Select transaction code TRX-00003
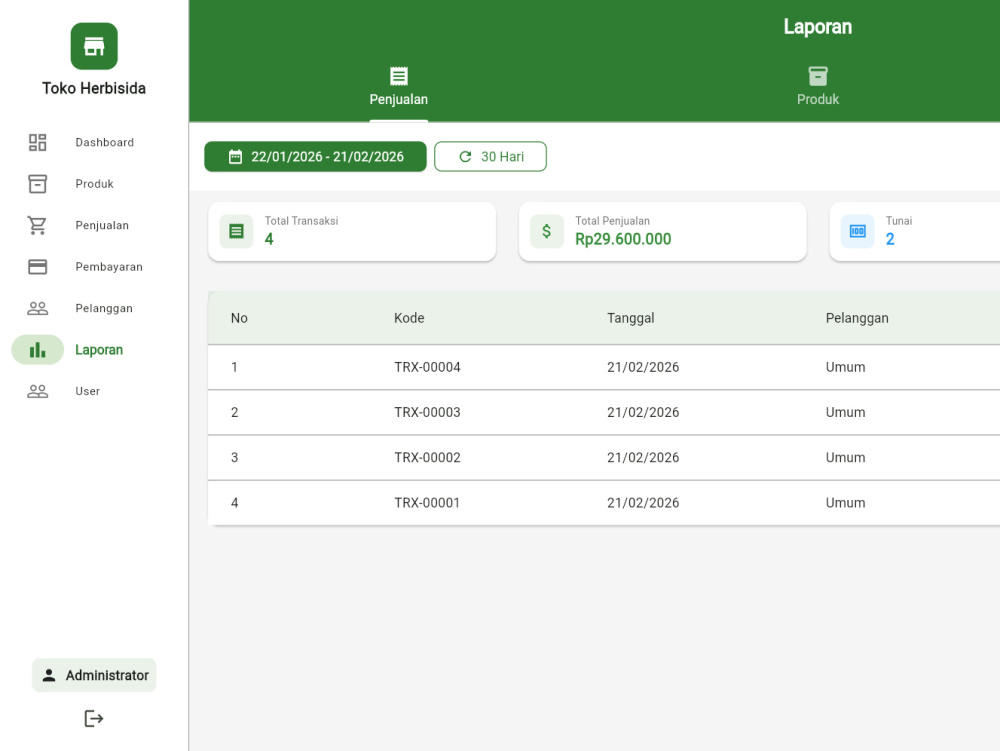1000x751 pixels. 427,412
